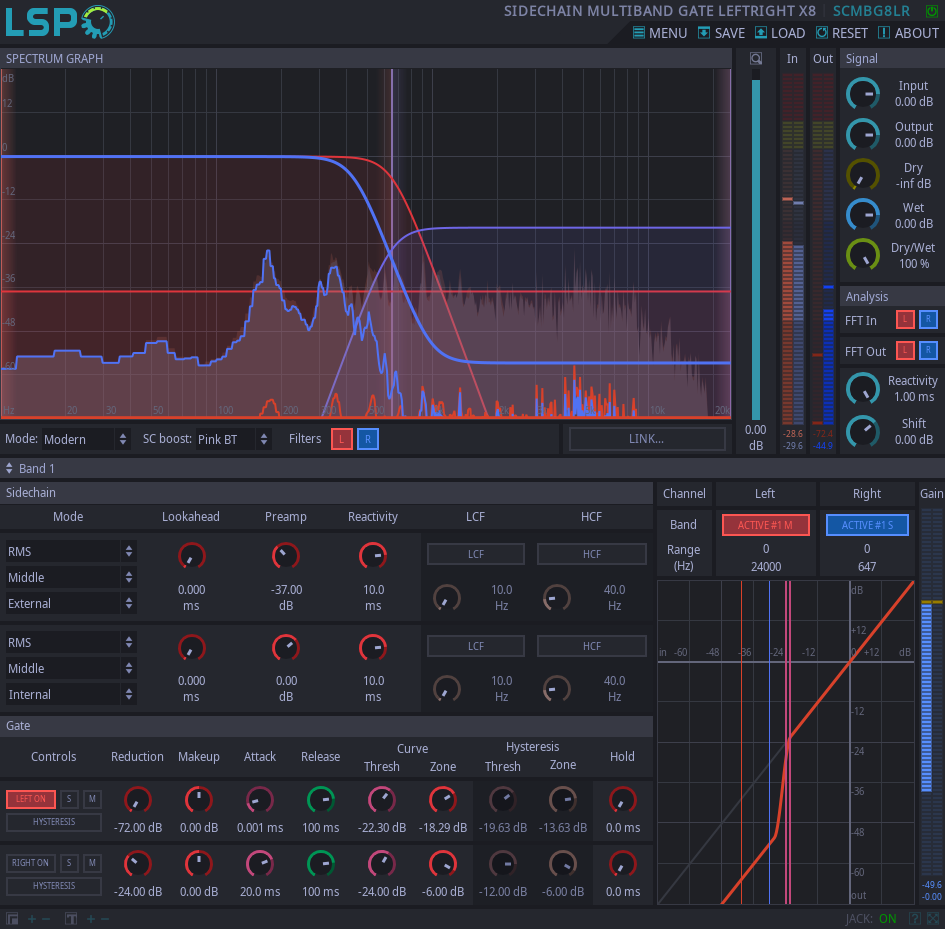Enable the first row HCF button

(x=591, y=554)
